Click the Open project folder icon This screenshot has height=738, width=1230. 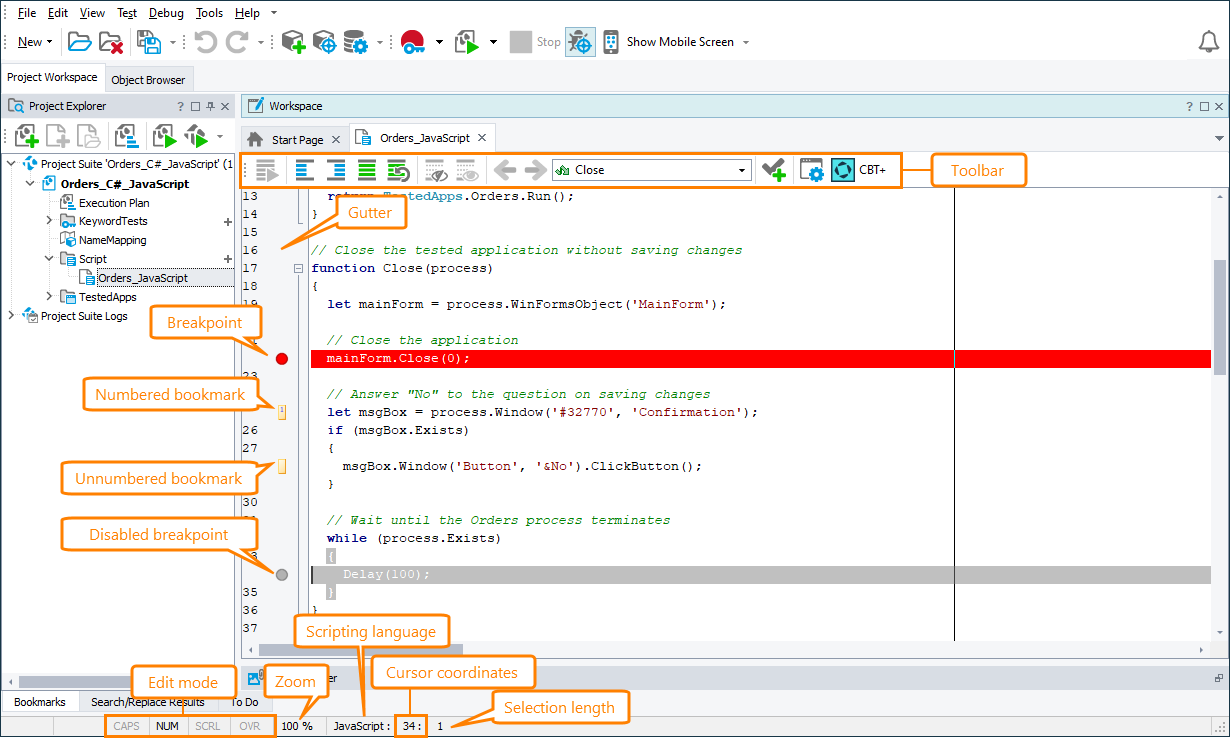[80, 42]
